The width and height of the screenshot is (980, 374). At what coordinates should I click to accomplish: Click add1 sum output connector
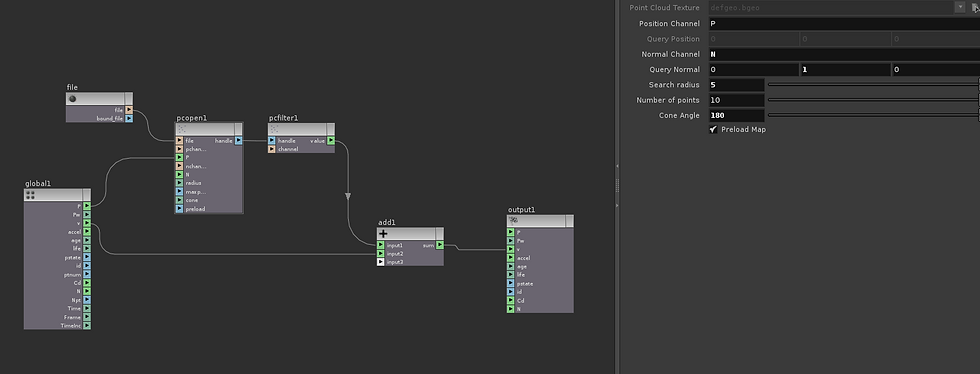[440, 245]
